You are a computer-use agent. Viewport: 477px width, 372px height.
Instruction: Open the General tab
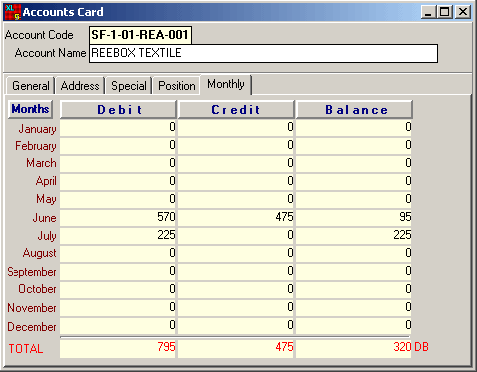(x=30, y=86)
